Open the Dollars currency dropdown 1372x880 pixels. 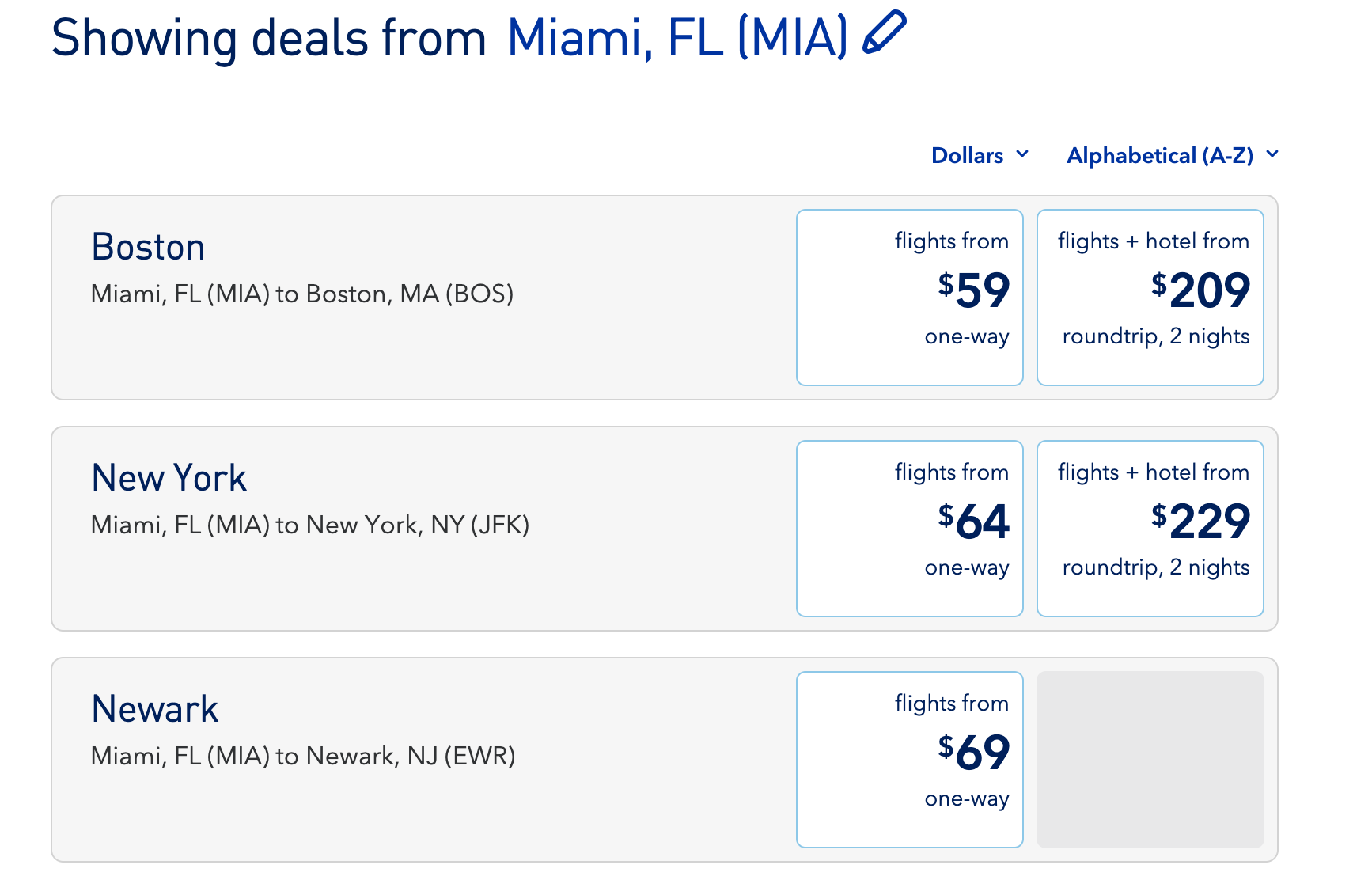(x=980, y=155)
